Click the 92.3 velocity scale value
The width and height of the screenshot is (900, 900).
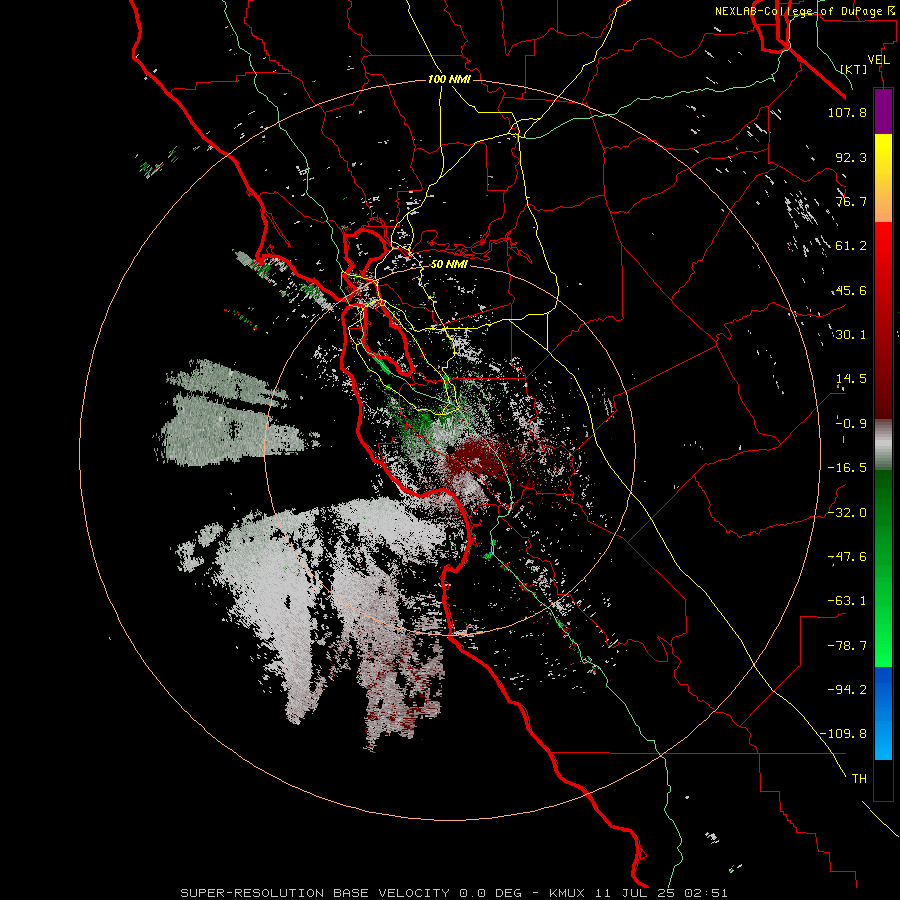851,157
